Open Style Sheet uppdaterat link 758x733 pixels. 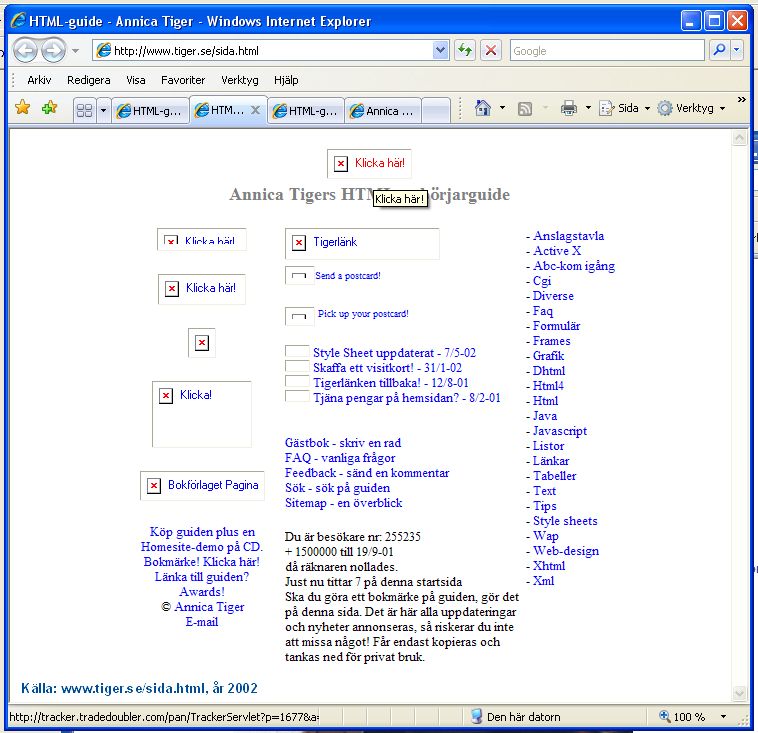click(x=394, y=353)
